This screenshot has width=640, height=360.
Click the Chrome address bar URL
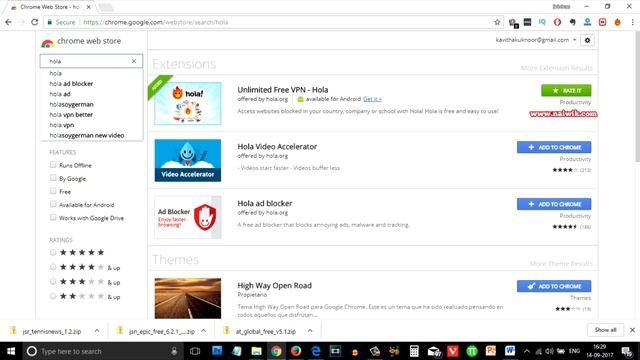pos(156,22)
